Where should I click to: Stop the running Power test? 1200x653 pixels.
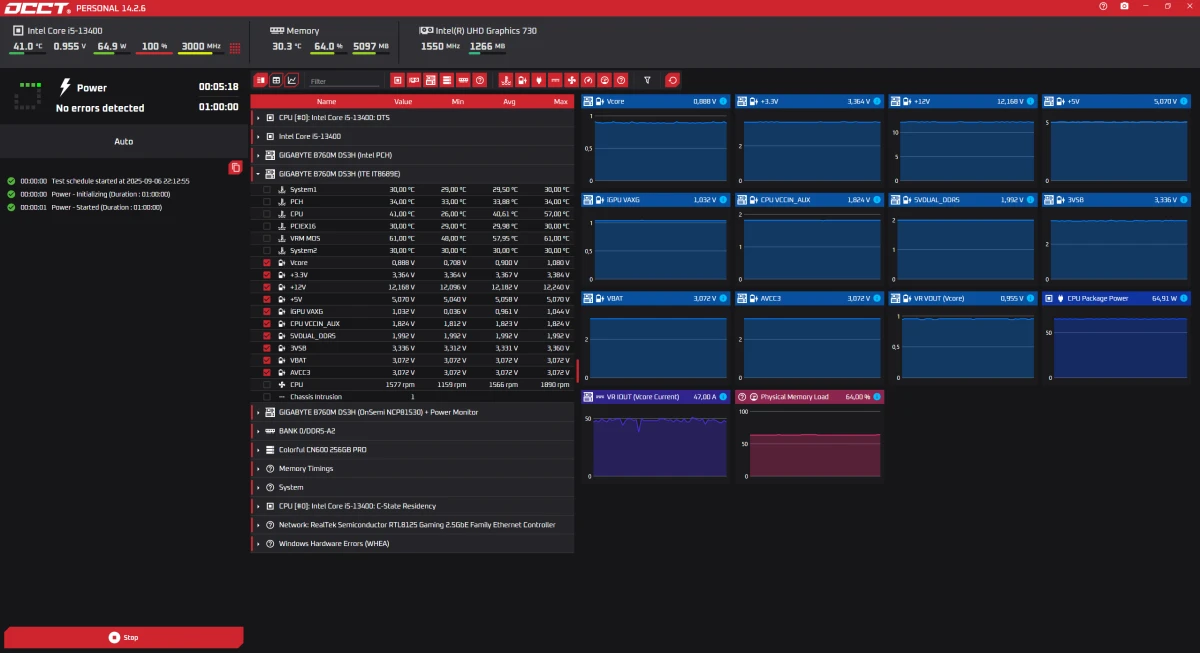pyautogui.click(x=124, y=637)
